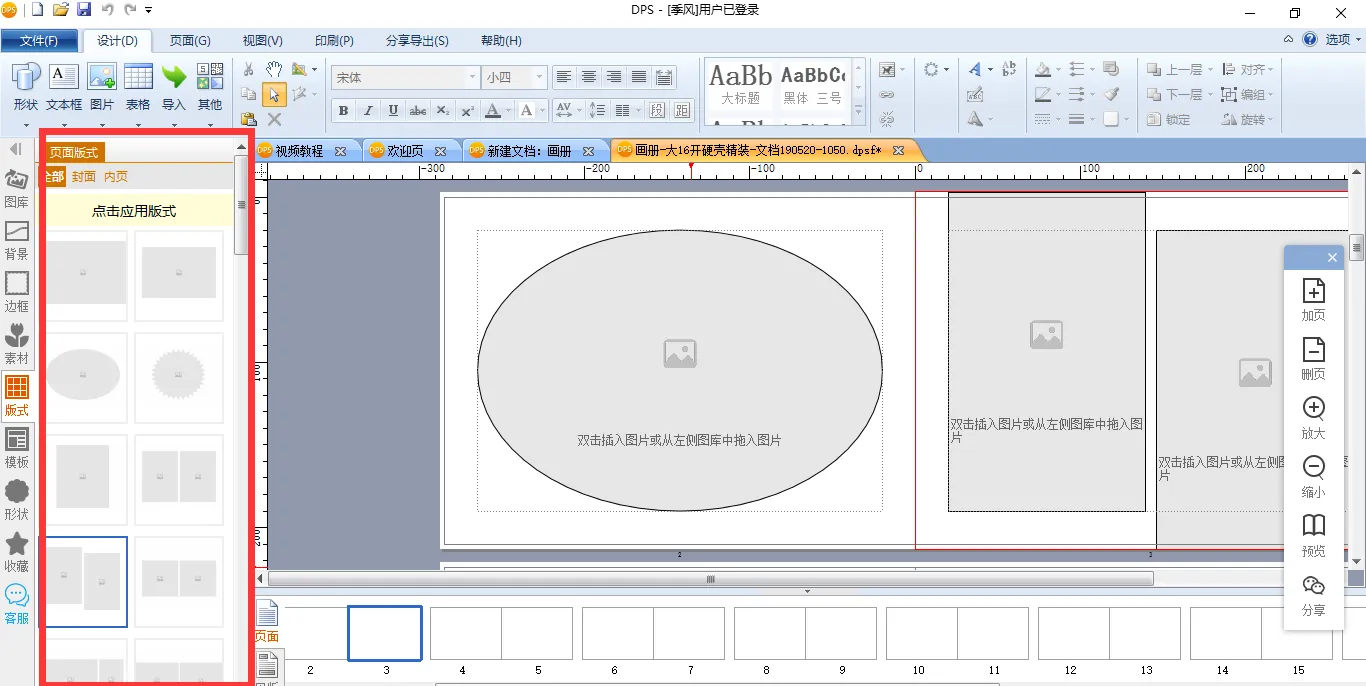Select page 4 thumbnail in page strip

click(466, 633)
